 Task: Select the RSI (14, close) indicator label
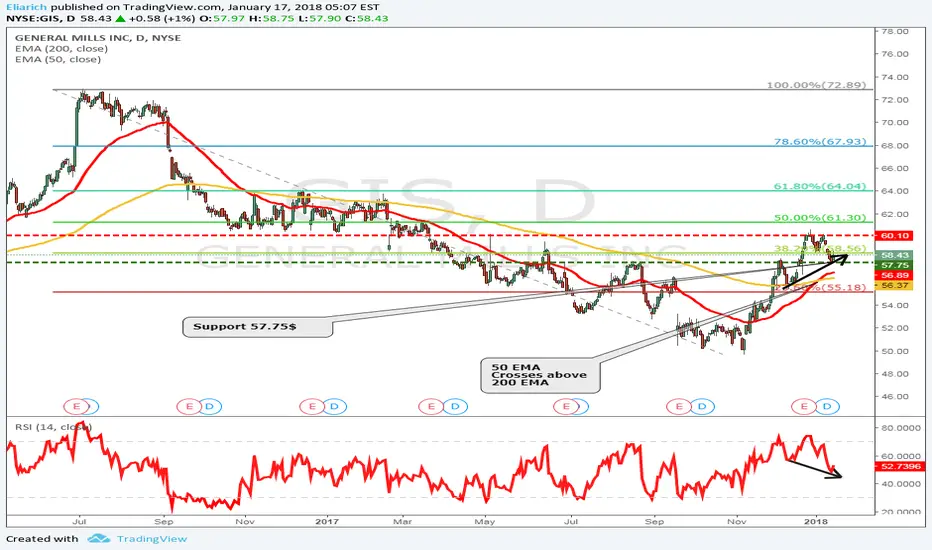53,427
